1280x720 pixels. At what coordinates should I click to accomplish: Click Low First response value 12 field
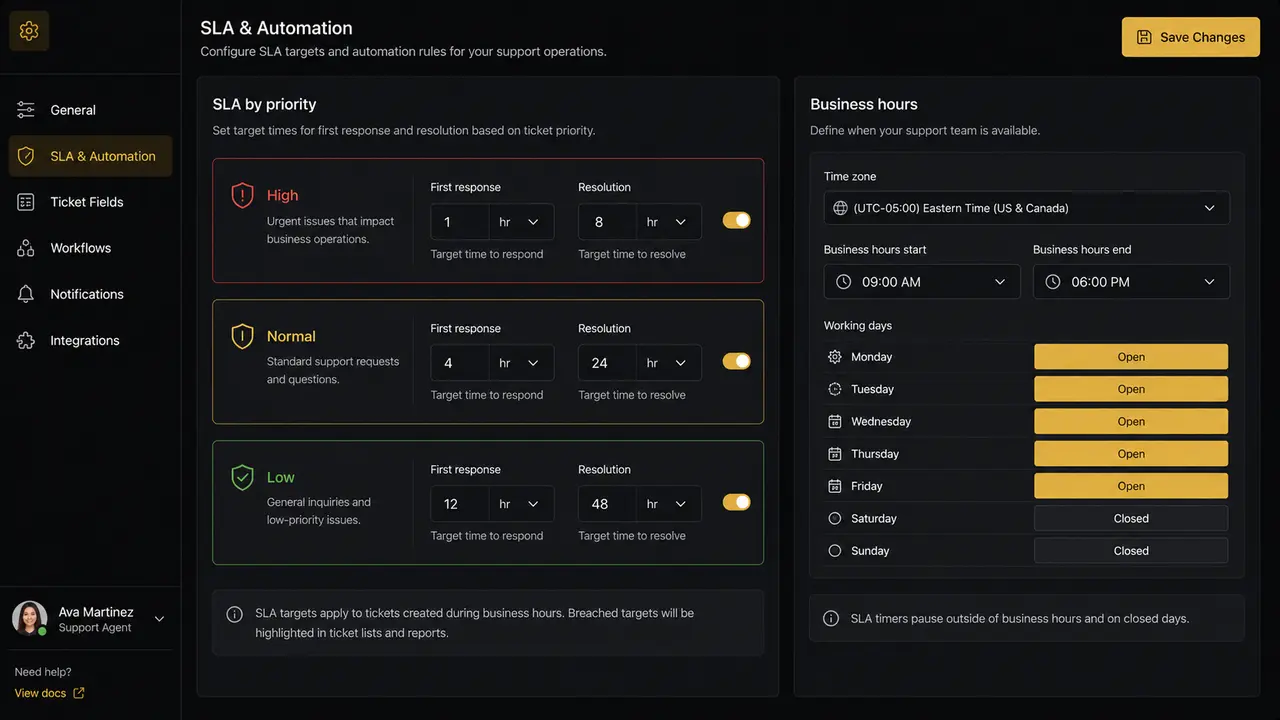click(460, 504)
